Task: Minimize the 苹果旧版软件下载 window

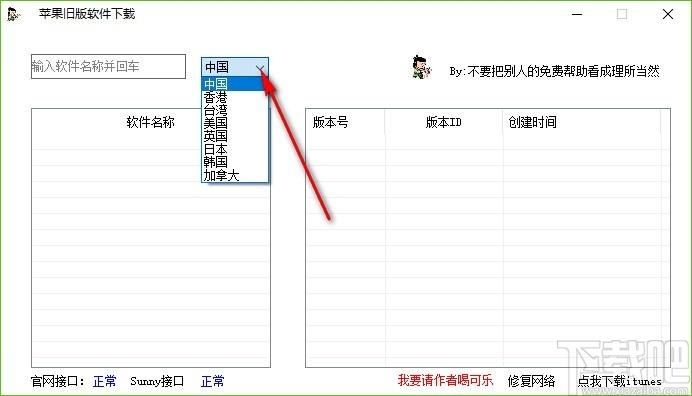Action: pos(577,14)
